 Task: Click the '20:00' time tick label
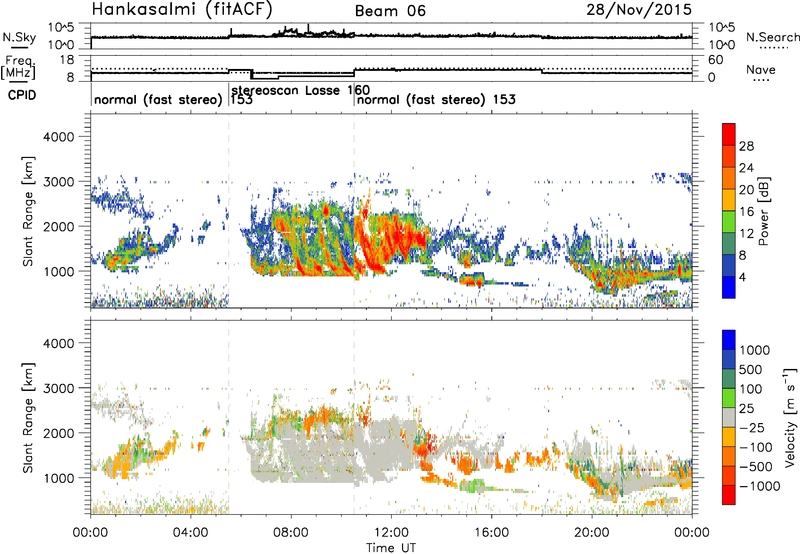(x=591, y=533)
